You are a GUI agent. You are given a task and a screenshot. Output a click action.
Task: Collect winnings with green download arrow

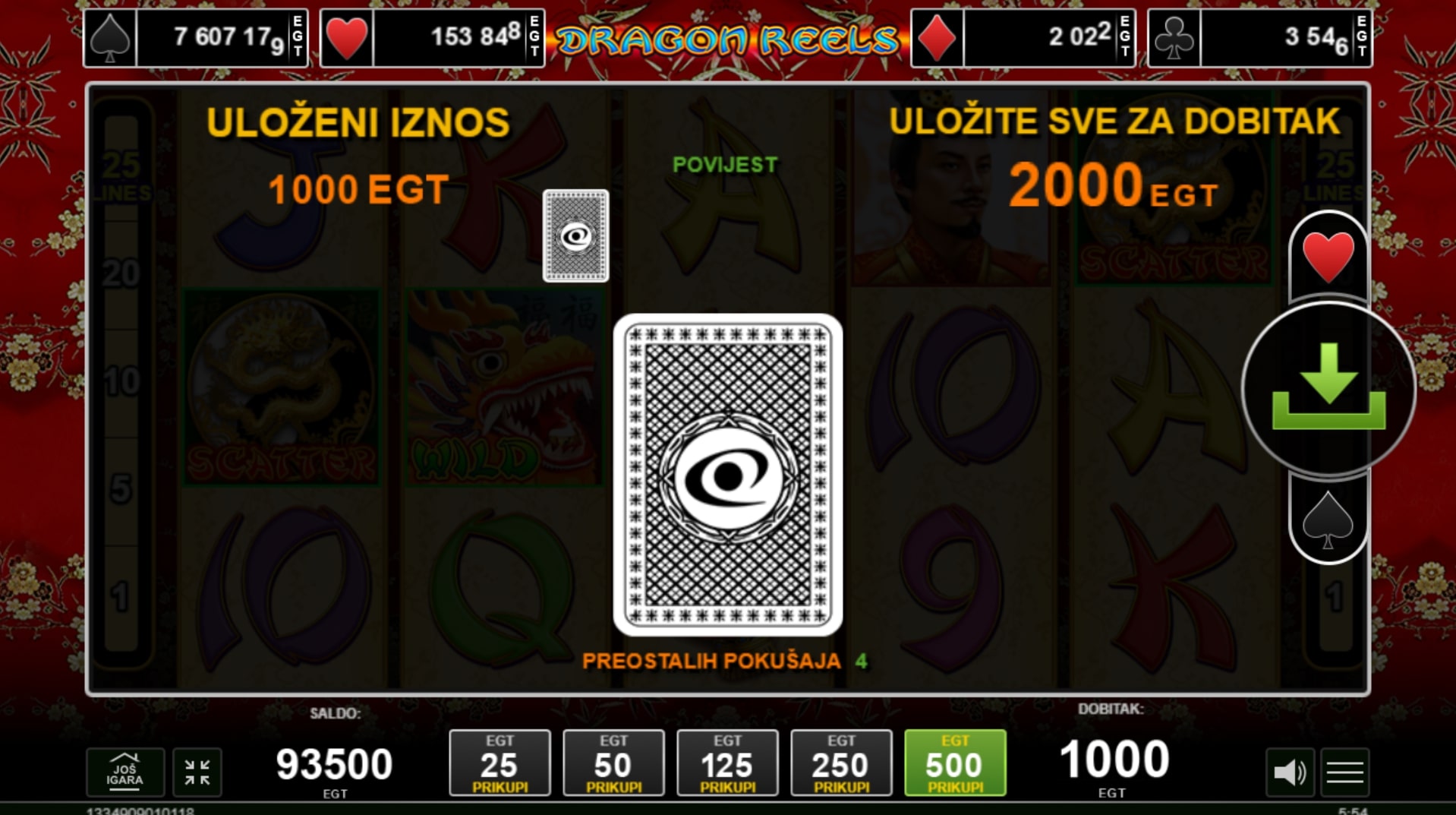1328,388
